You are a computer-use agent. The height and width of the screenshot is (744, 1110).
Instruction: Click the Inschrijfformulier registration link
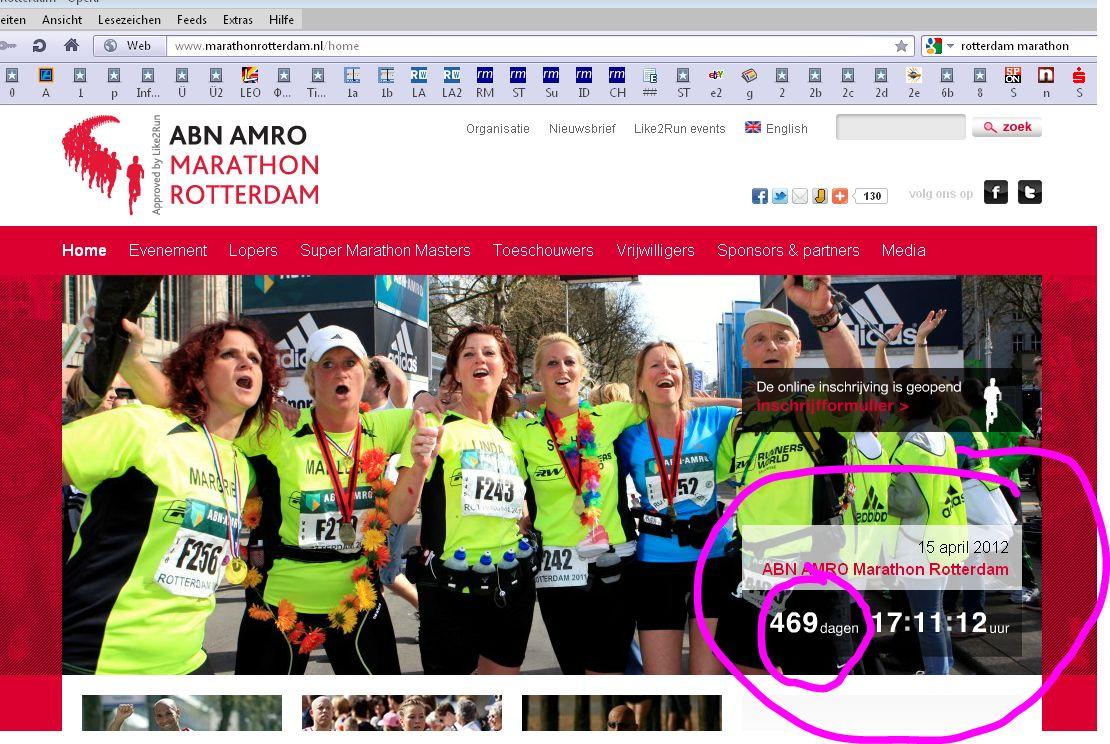[832, 406]
